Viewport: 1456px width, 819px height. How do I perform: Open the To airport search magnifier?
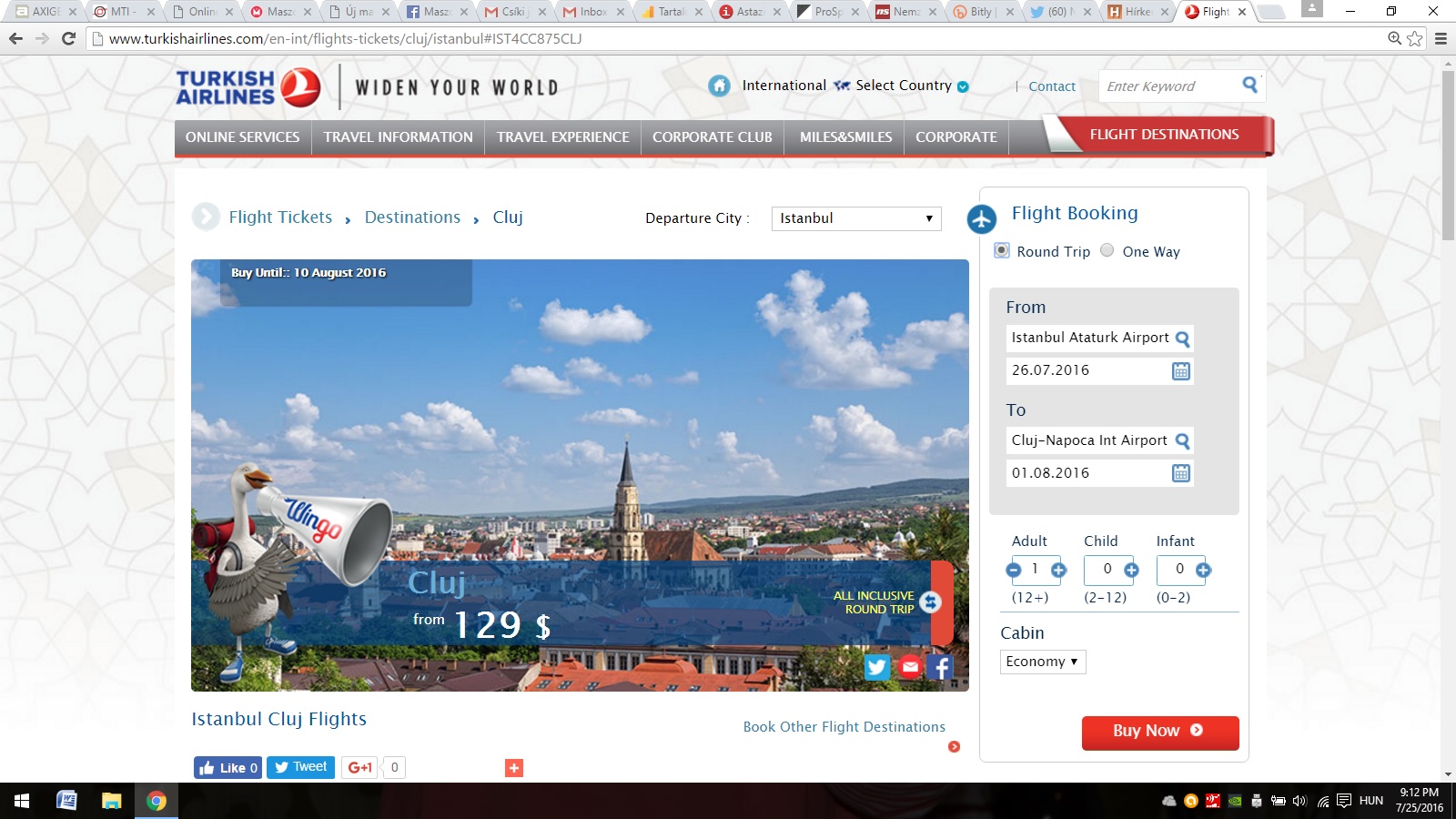pyautogui.click(x=1182, y=441)
